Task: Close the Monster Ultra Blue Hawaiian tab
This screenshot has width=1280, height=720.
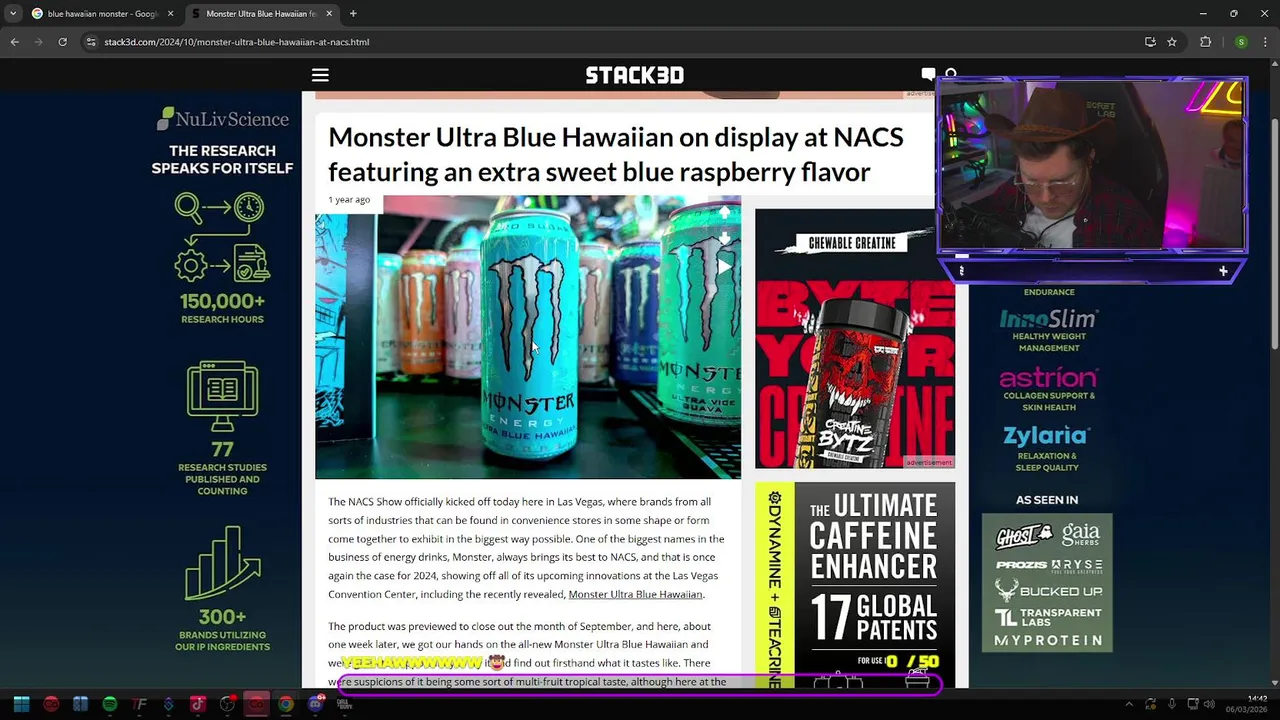Action: coord(328,14)
